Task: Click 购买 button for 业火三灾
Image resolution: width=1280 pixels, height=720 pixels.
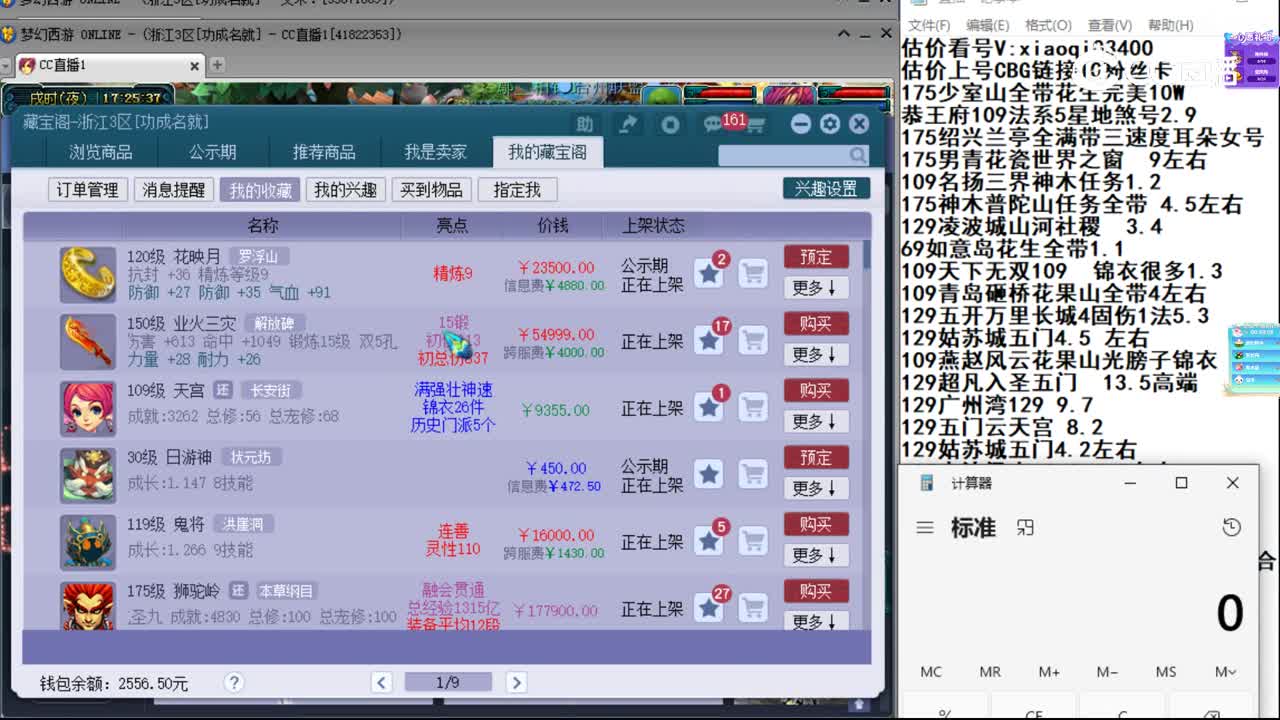Action: pyautogui.click(x=816, y=324)
